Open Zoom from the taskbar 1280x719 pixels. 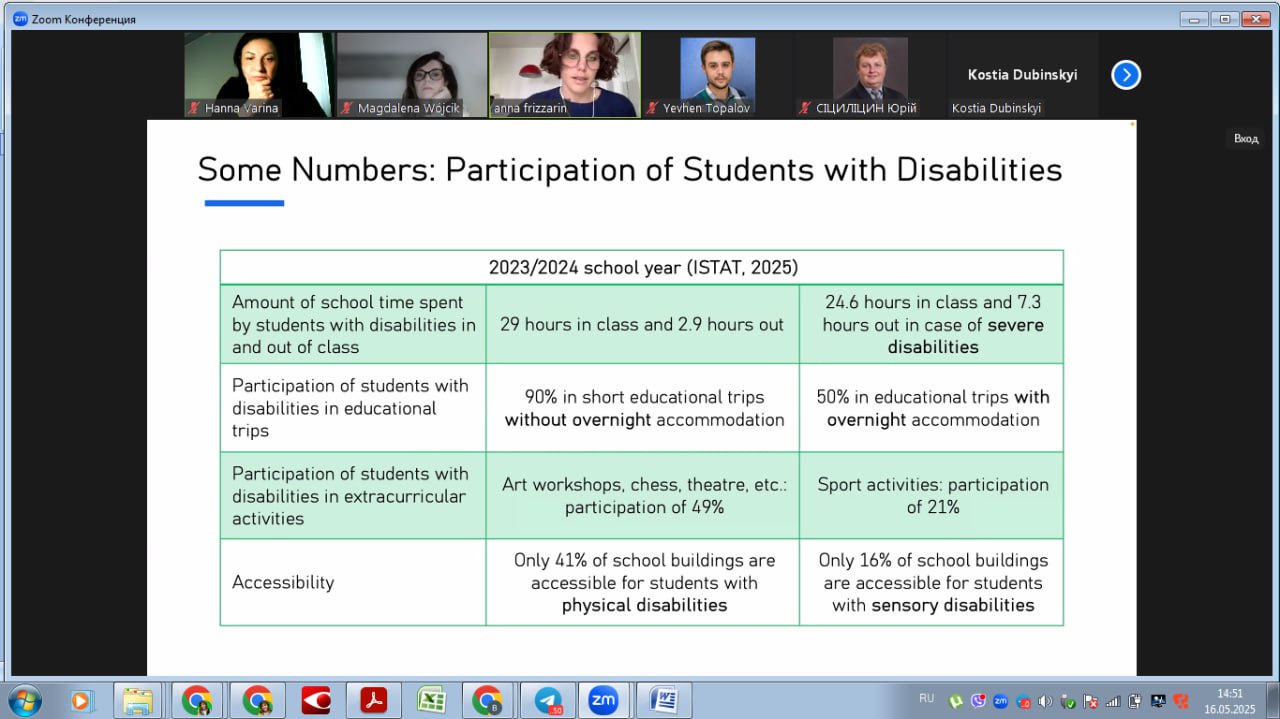point(603,700)
